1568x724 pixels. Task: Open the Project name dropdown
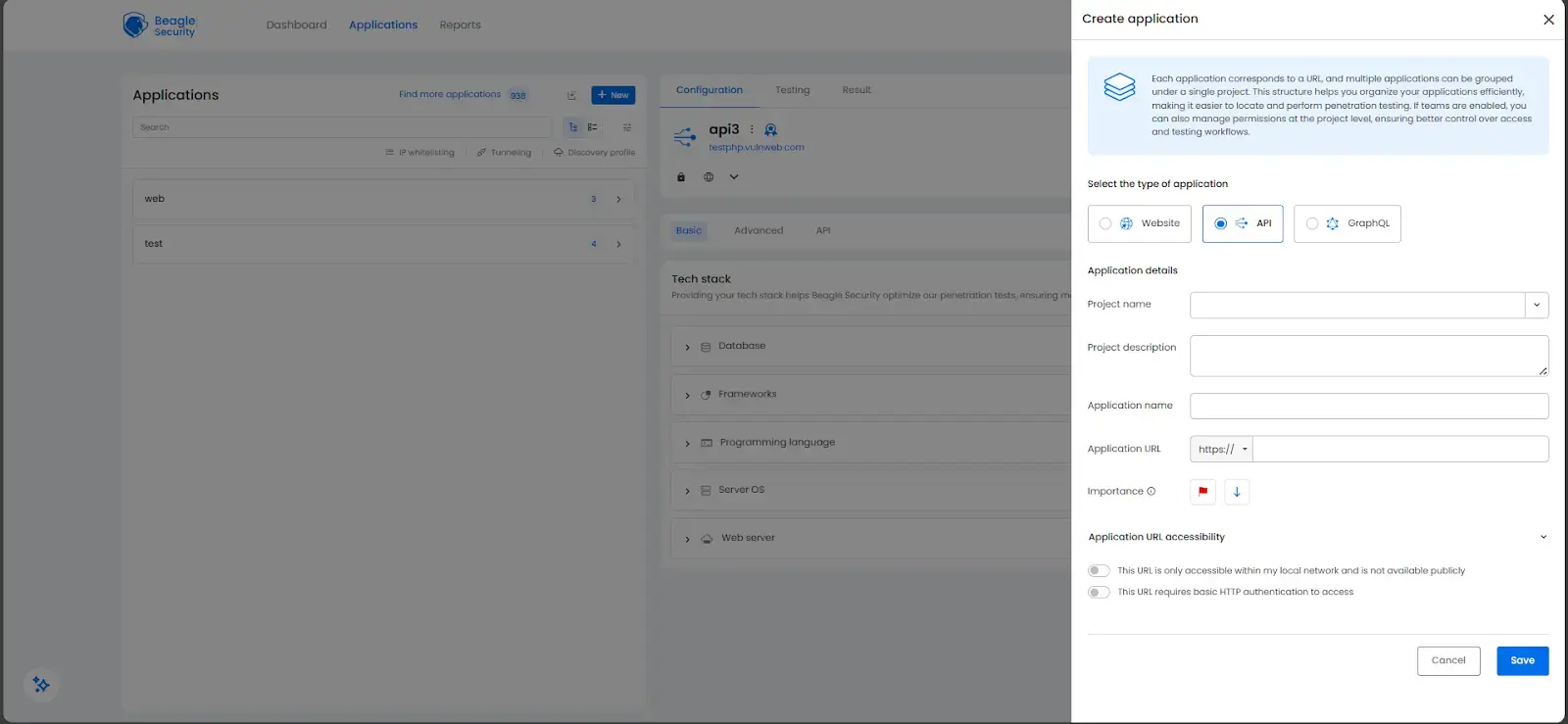pos(1536,306)
